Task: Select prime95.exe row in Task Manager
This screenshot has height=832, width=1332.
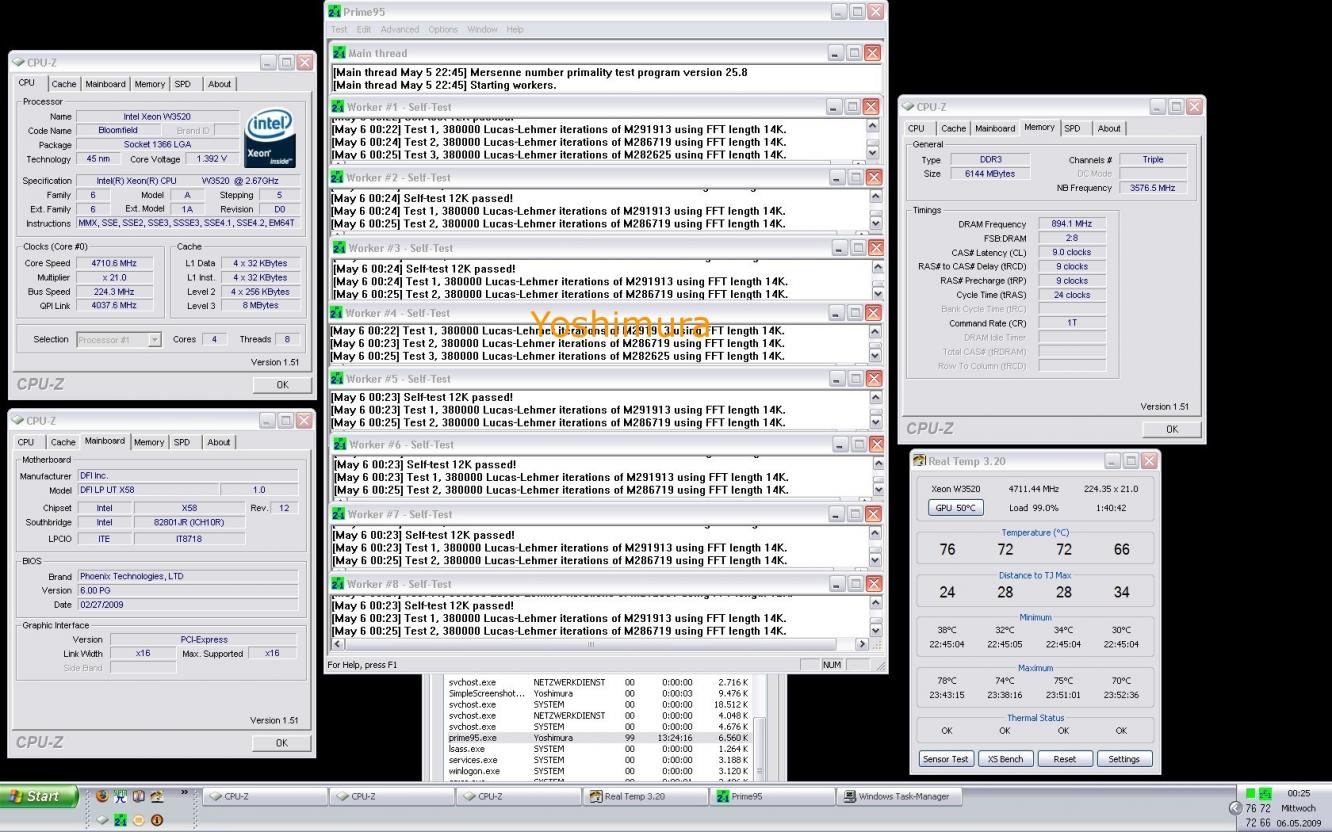Action: pos(599,738)
